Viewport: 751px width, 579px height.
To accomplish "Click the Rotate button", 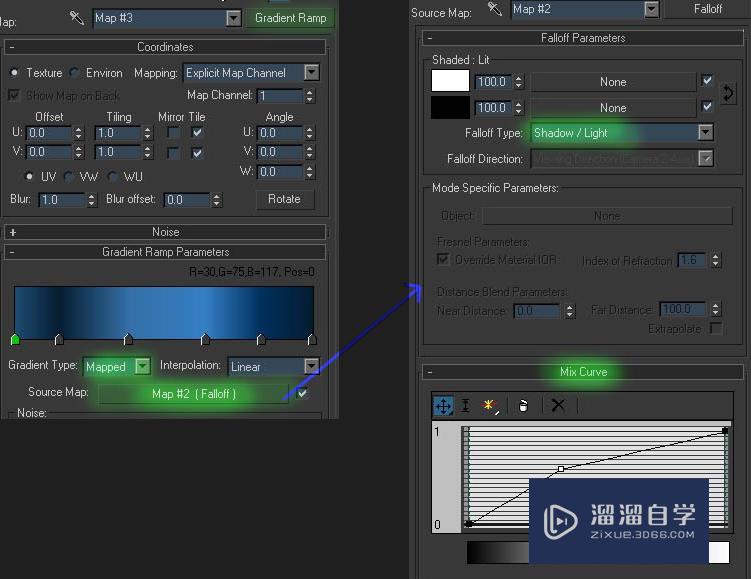I will (x=284, y=199).
